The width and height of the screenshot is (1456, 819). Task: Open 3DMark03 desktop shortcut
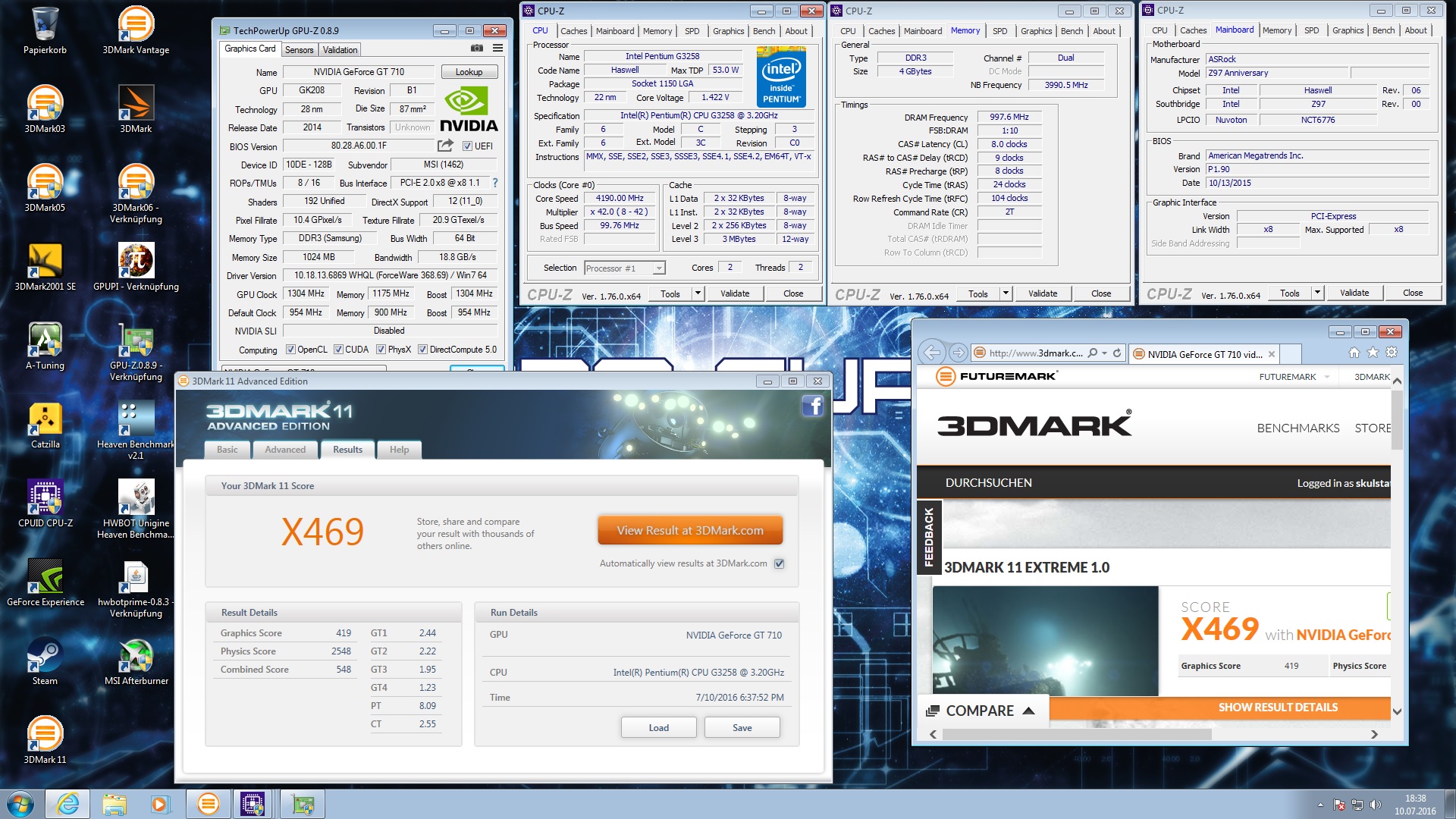point(45,109)
